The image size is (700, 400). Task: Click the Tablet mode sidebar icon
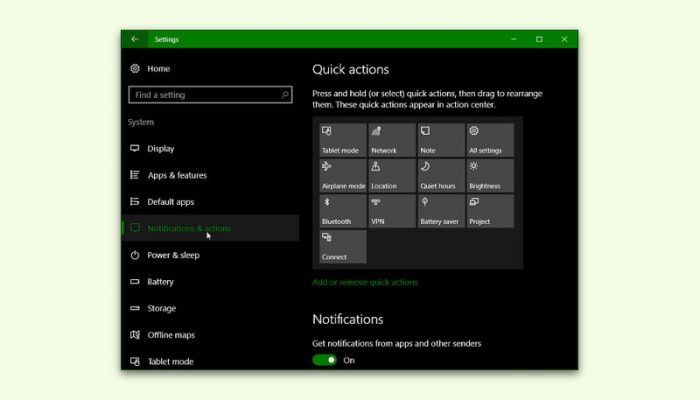pyautogui.click(x=134, y=361)
